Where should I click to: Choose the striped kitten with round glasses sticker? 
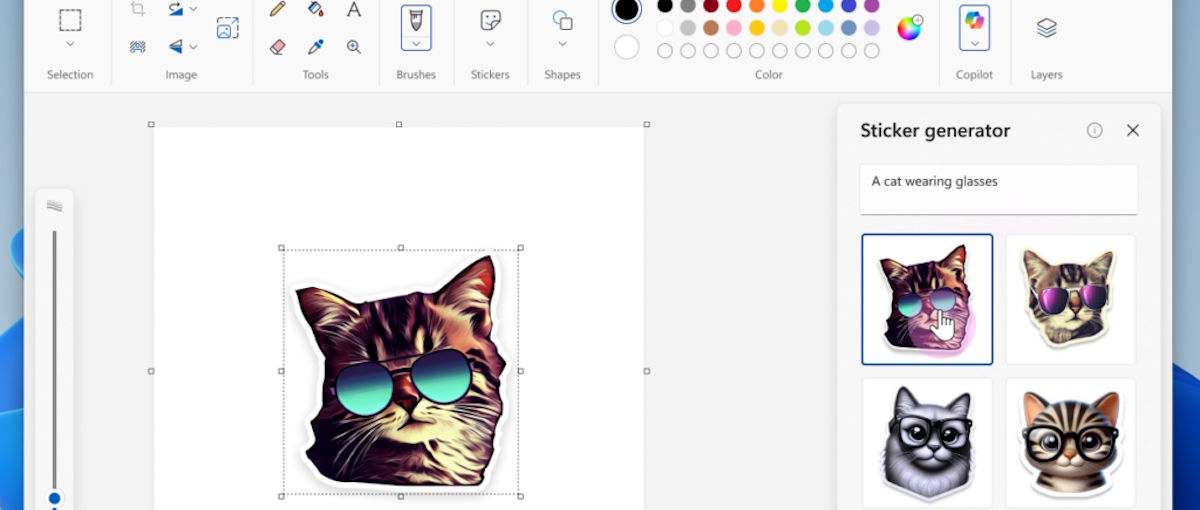(1071, 443)
